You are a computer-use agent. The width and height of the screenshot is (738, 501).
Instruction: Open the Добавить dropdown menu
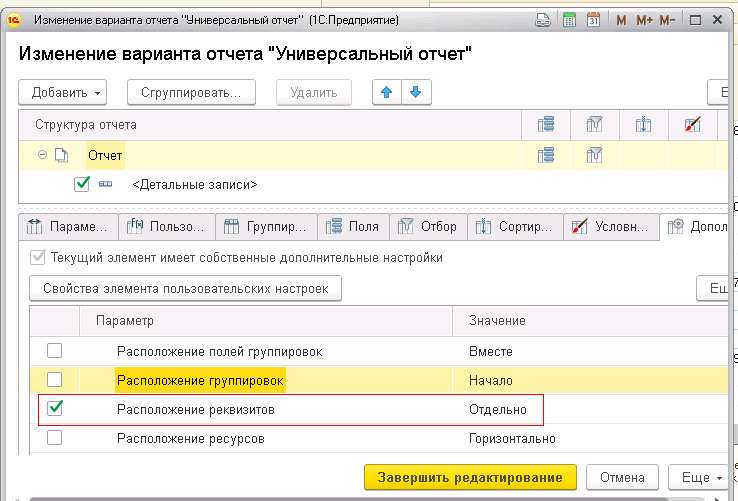[67, 92]
